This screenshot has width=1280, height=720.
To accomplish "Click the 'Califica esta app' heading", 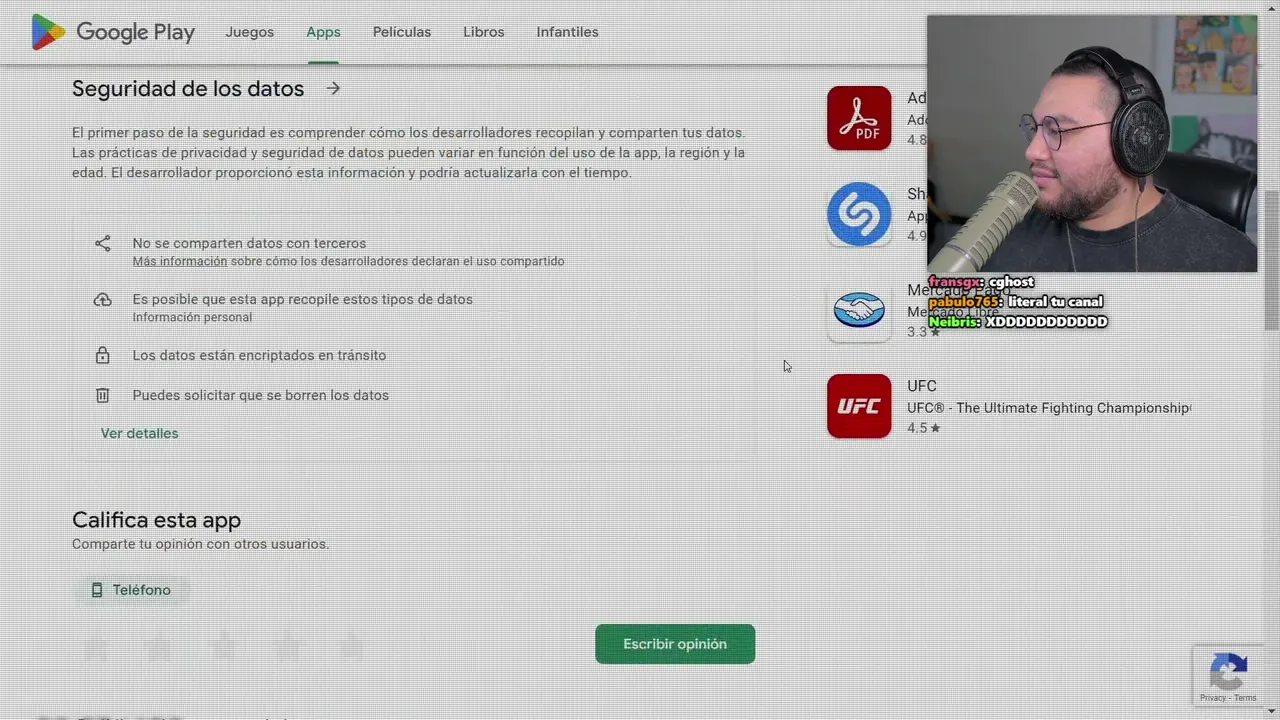I will [156, 520].
